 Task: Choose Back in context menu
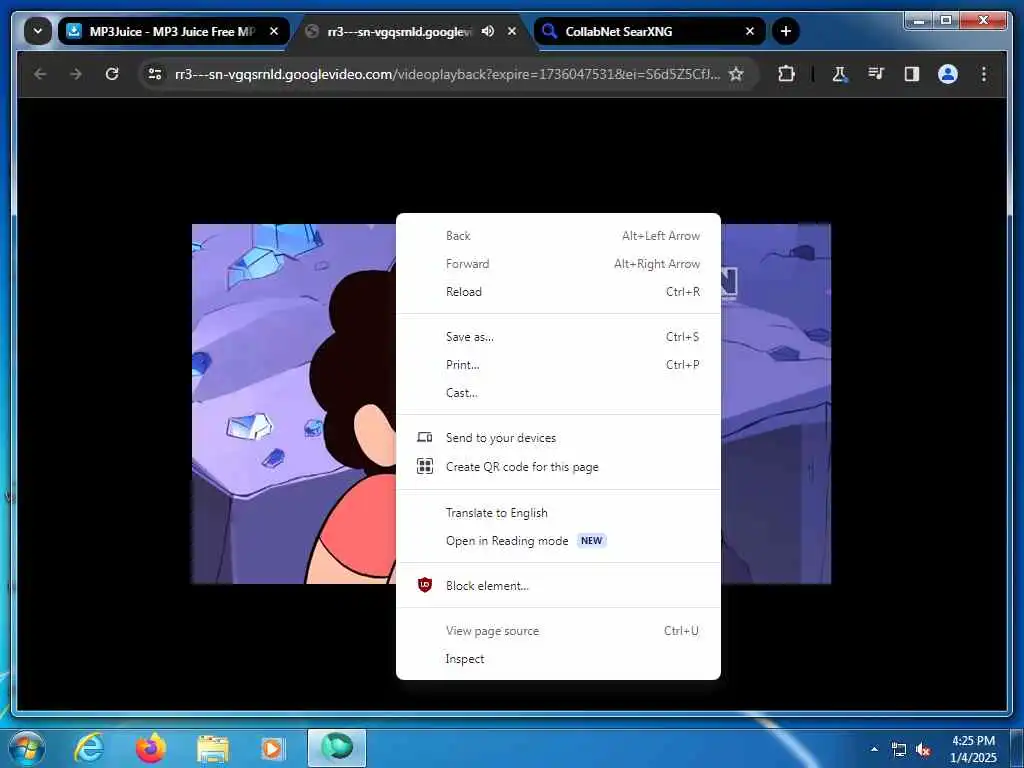pyautogui.click(x=558, y=236)
